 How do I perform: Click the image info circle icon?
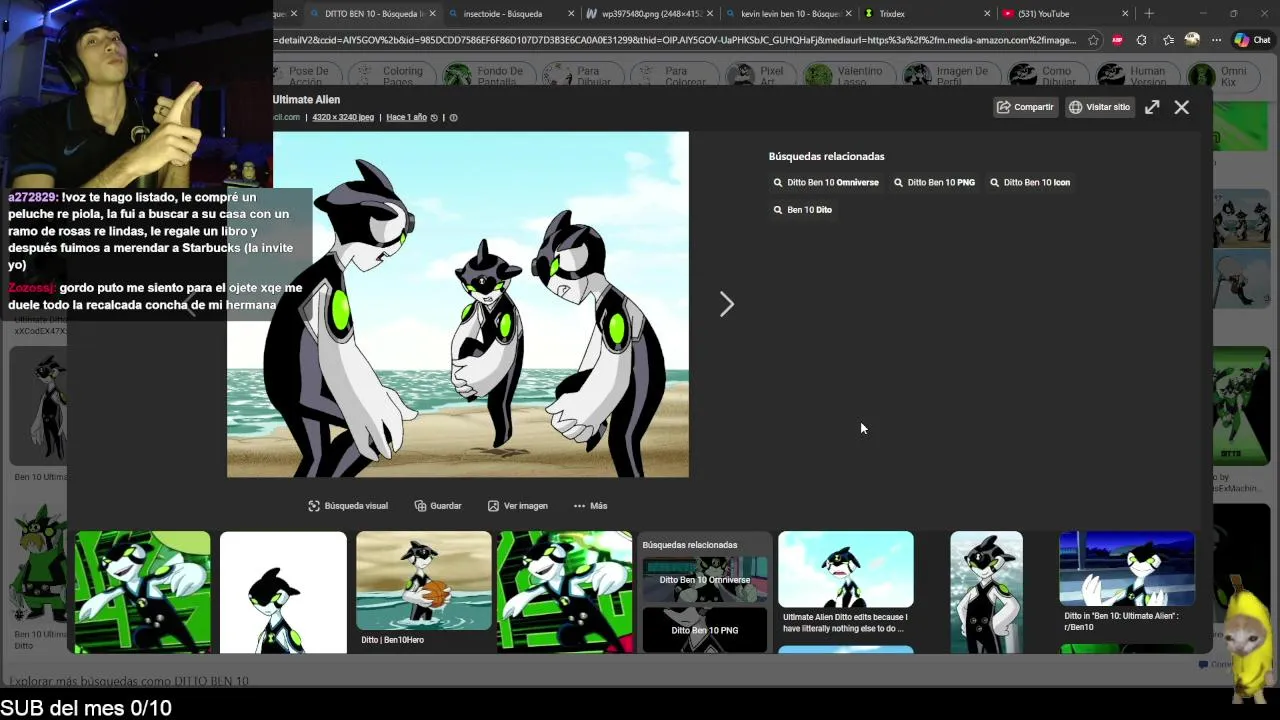point(453,118)
